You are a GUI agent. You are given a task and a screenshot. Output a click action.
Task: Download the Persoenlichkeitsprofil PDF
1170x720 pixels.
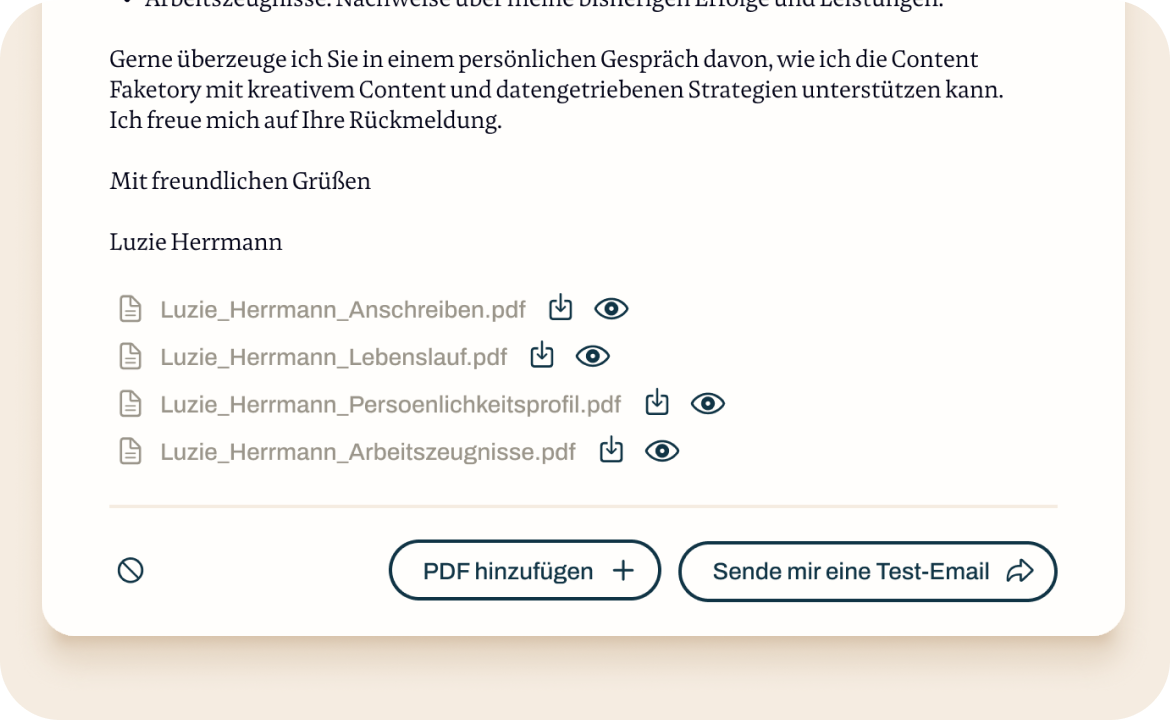click(x=656, y=402)
